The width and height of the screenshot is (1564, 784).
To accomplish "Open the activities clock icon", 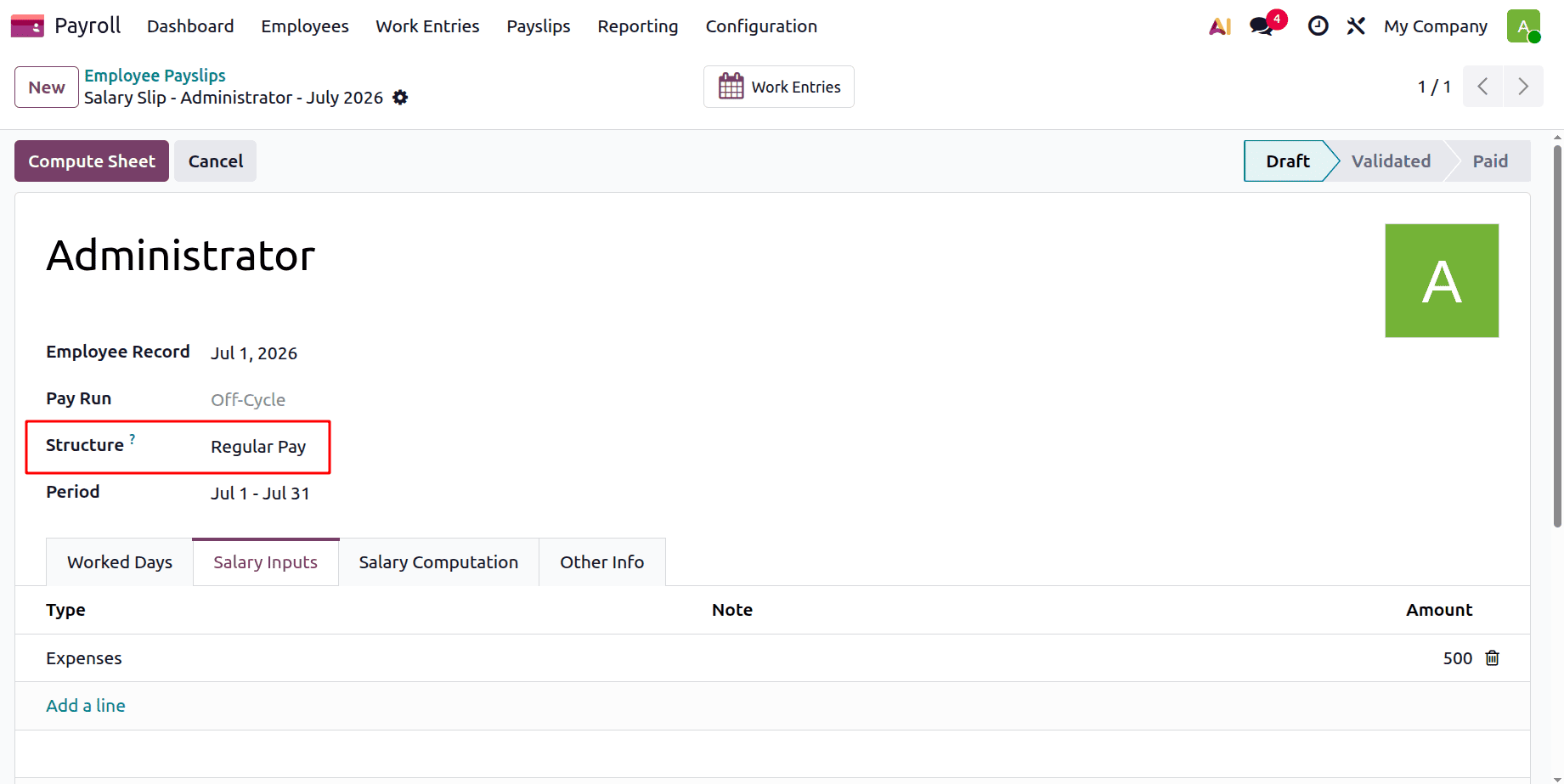I will pyautogui.click(x=1318, y=26).
